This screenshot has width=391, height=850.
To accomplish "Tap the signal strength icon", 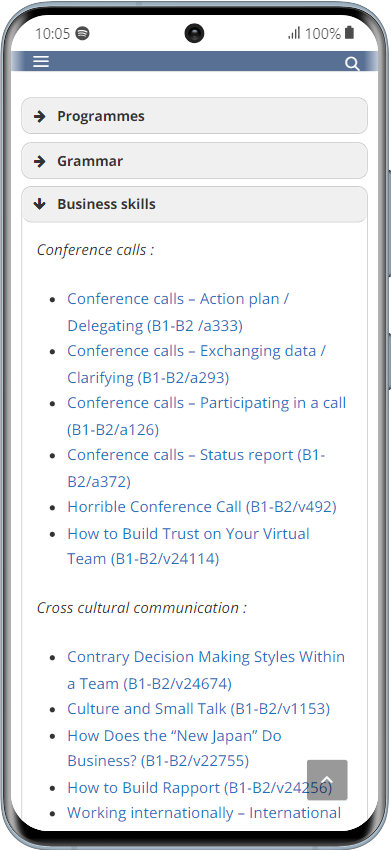I will coord(294,34).
